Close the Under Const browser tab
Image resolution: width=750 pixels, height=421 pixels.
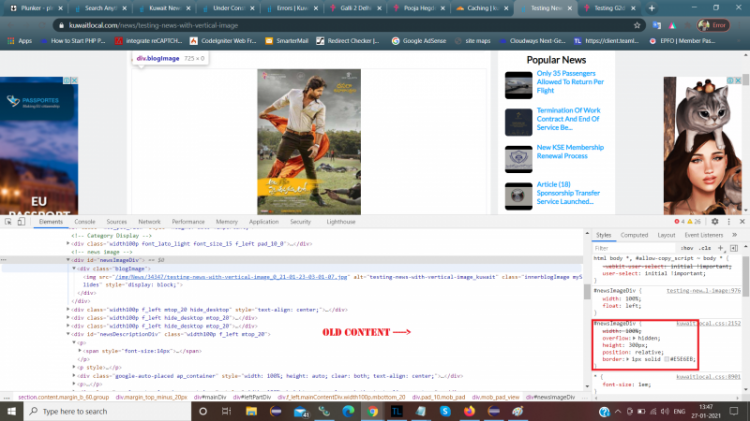point(252,8)
